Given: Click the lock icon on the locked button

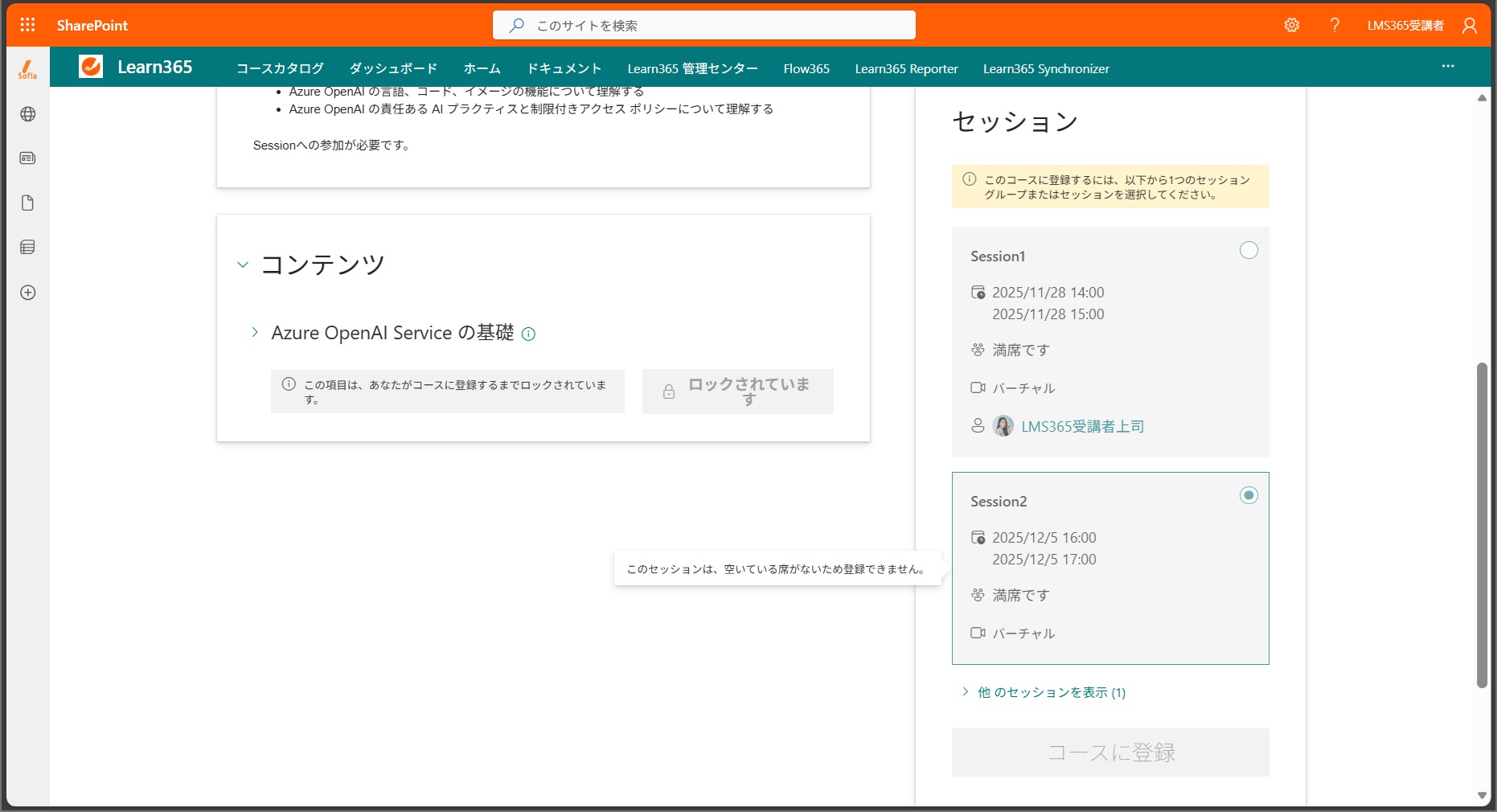Looking at the screenshot, I should point(668,392).
